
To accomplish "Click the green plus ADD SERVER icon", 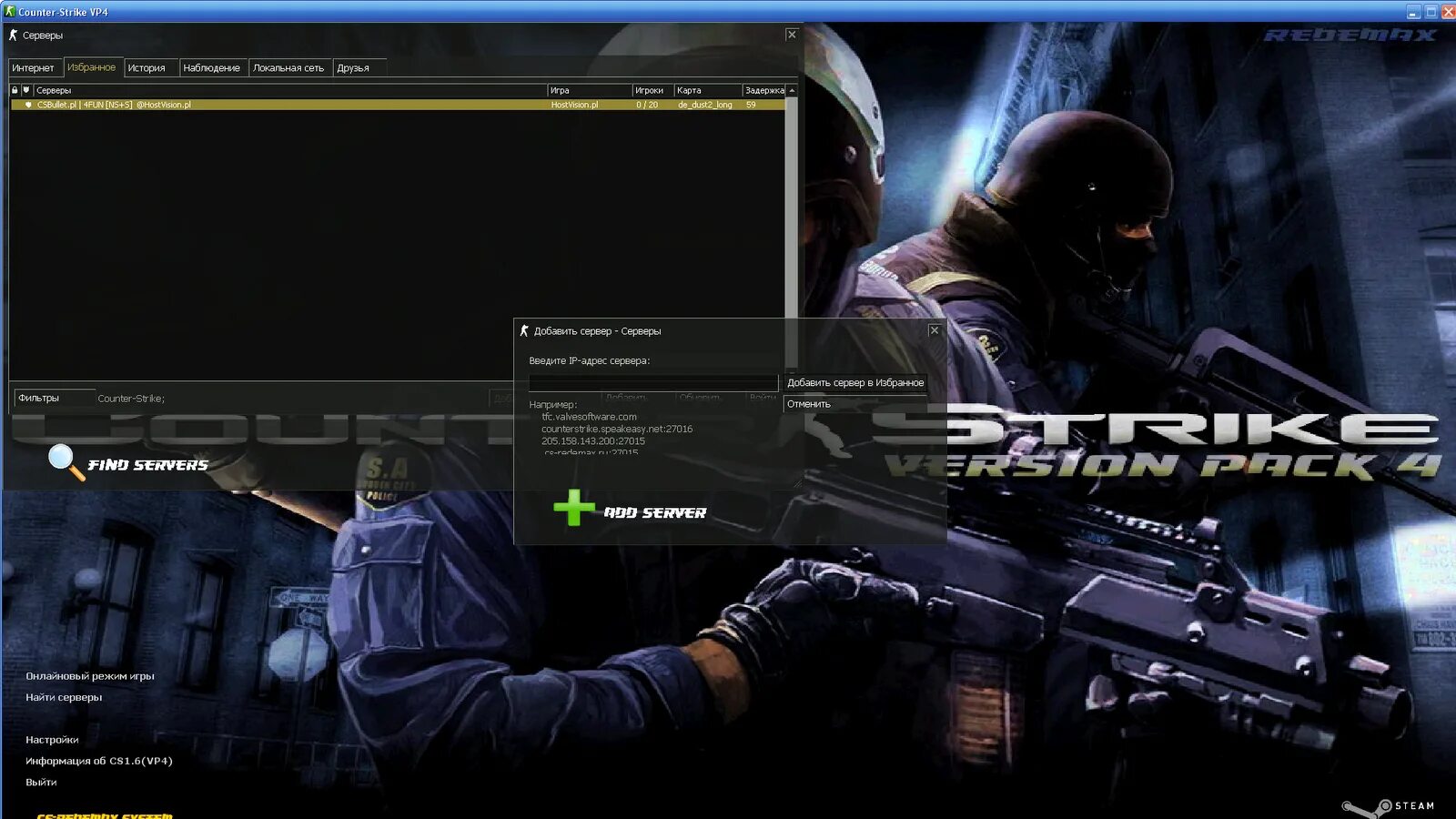I will click(574, 508).
